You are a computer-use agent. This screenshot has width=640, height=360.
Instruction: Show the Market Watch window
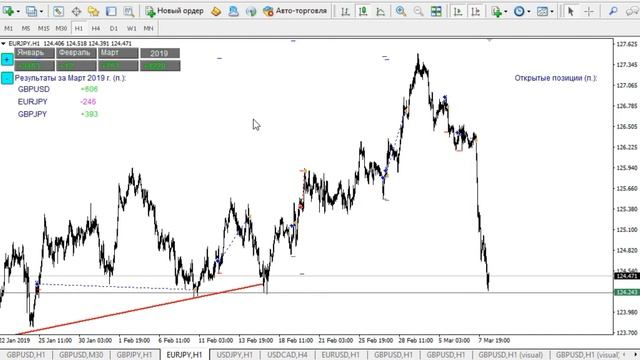[x=58, y=11]
